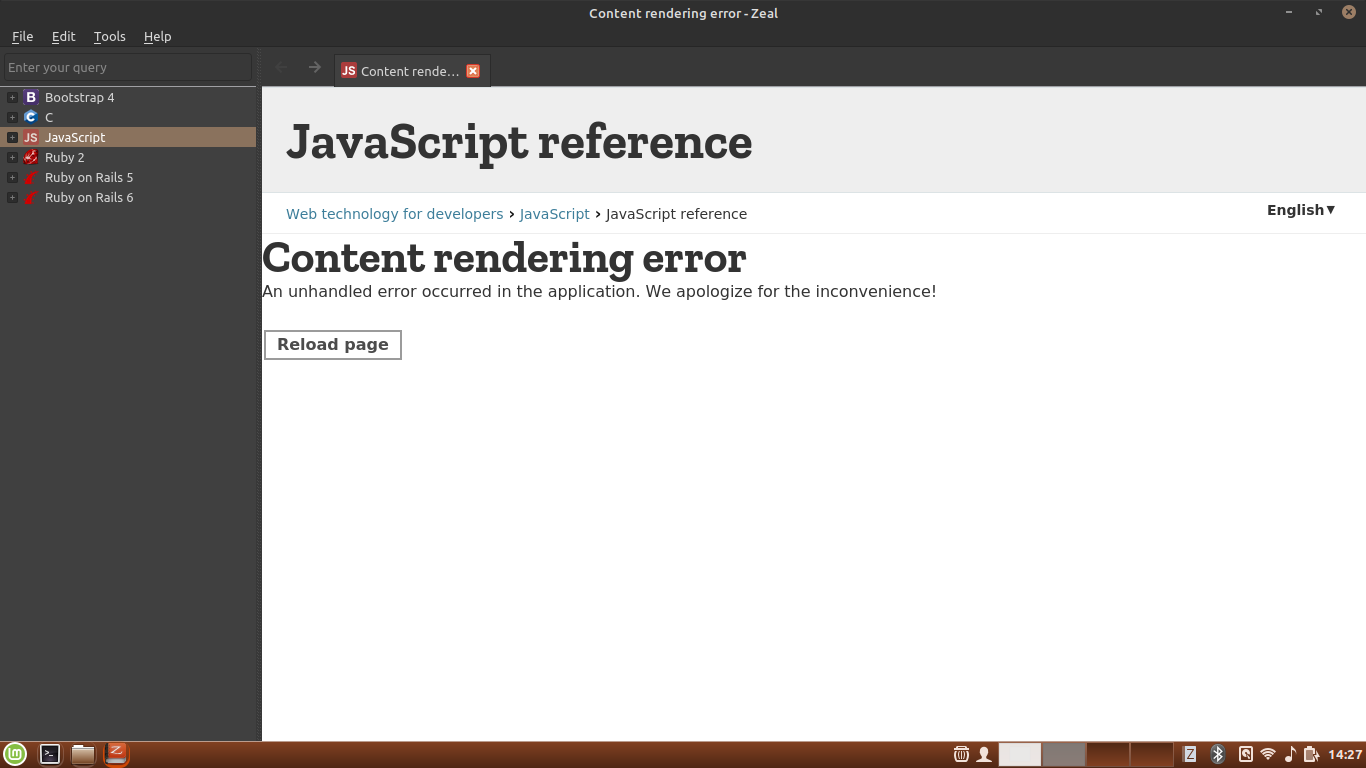Open the Tools menu
The image size is (1366, 768).
110,36
